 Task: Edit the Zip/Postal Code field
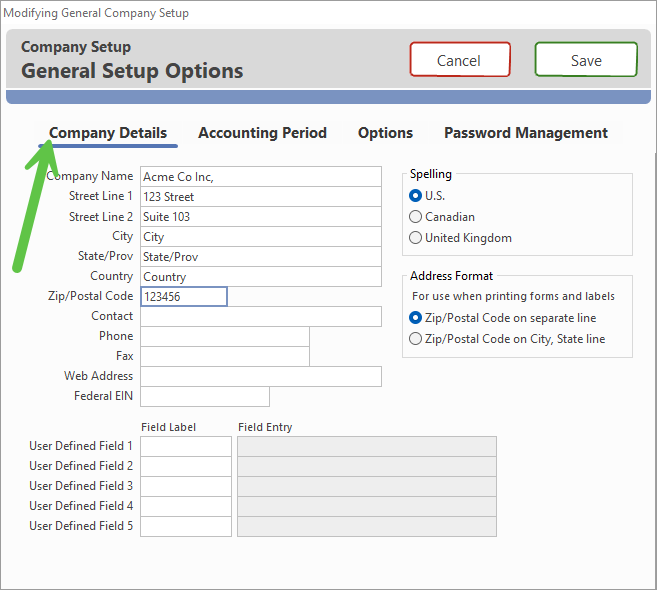click(x=184, y=296)
